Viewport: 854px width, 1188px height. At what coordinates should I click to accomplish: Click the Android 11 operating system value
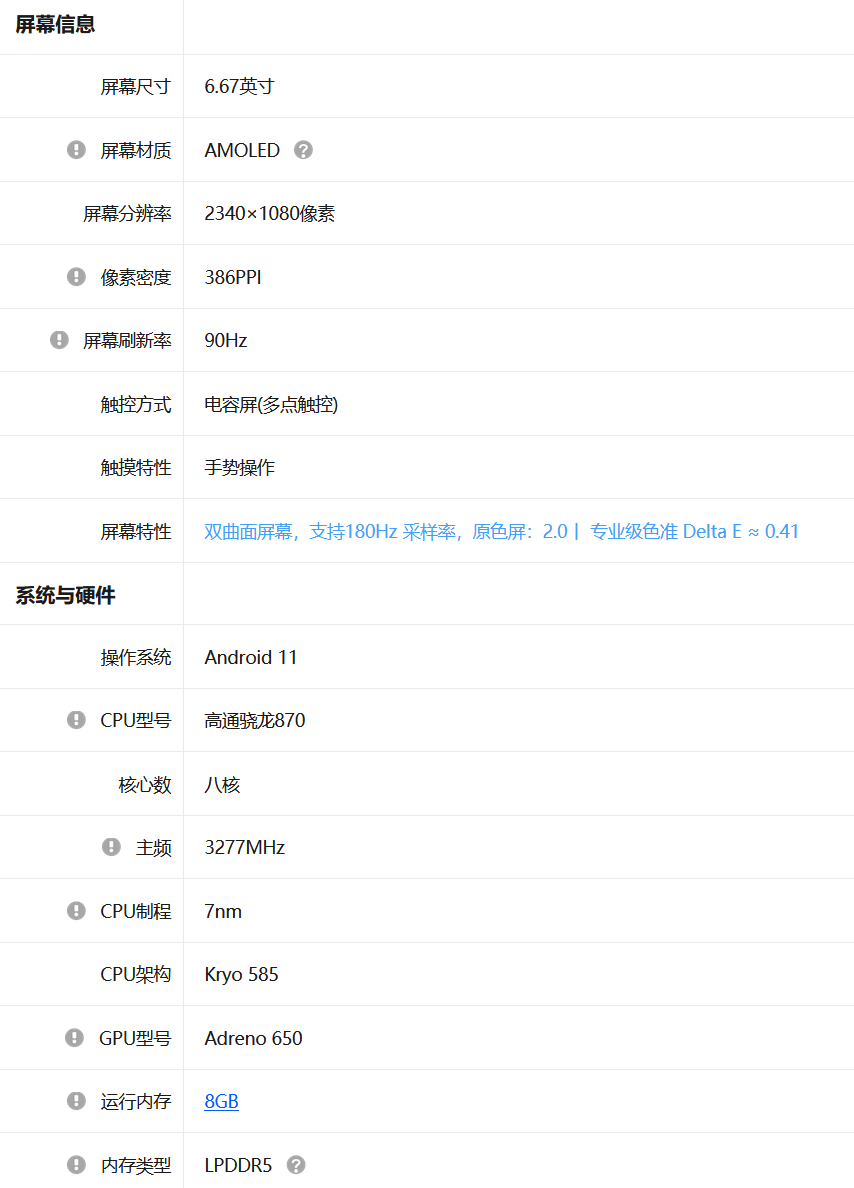point(250,657)
